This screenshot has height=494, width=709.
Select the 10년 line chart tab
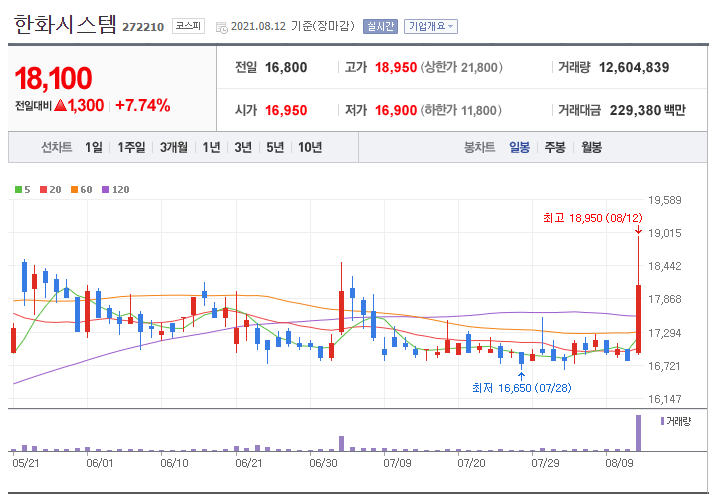pos(310,147)
